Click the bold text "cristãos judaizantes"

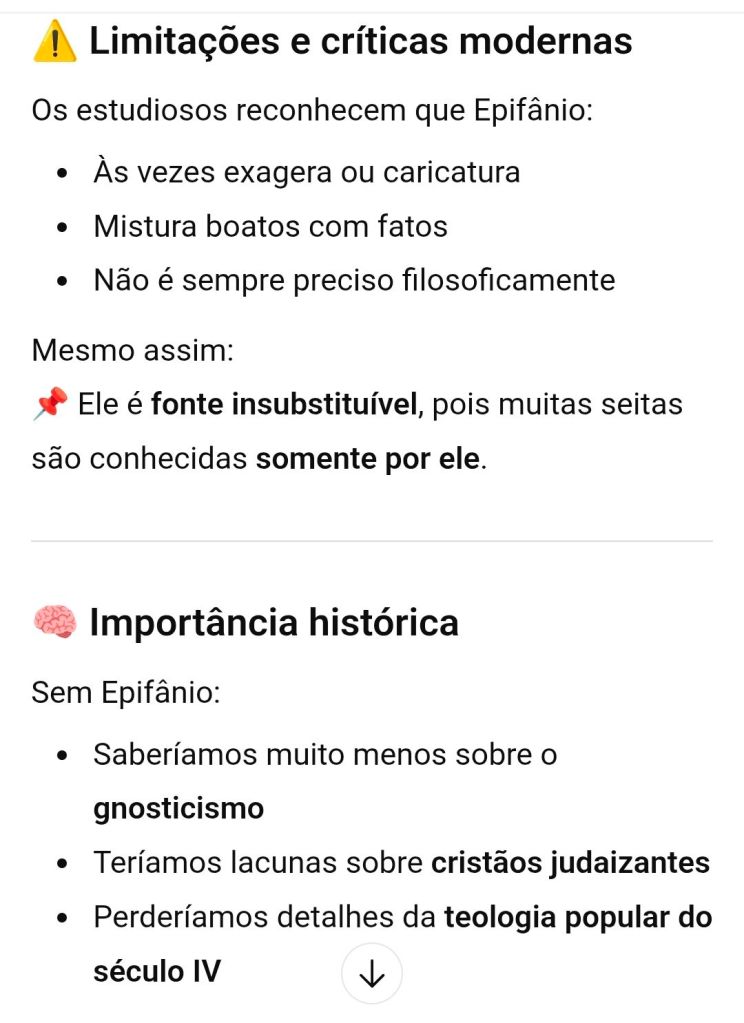[x=570, y=863]
